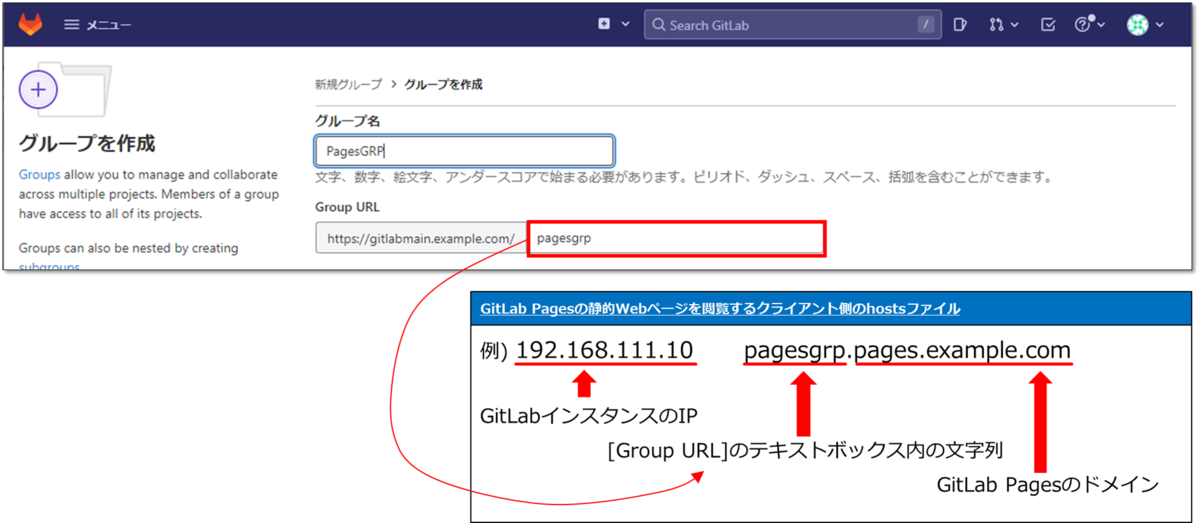Click the Group URL field containing pagesgrp
Image resolution: width=1200 pixels, height=523 pixels.
pyautogui.click(x=676, y=239)
